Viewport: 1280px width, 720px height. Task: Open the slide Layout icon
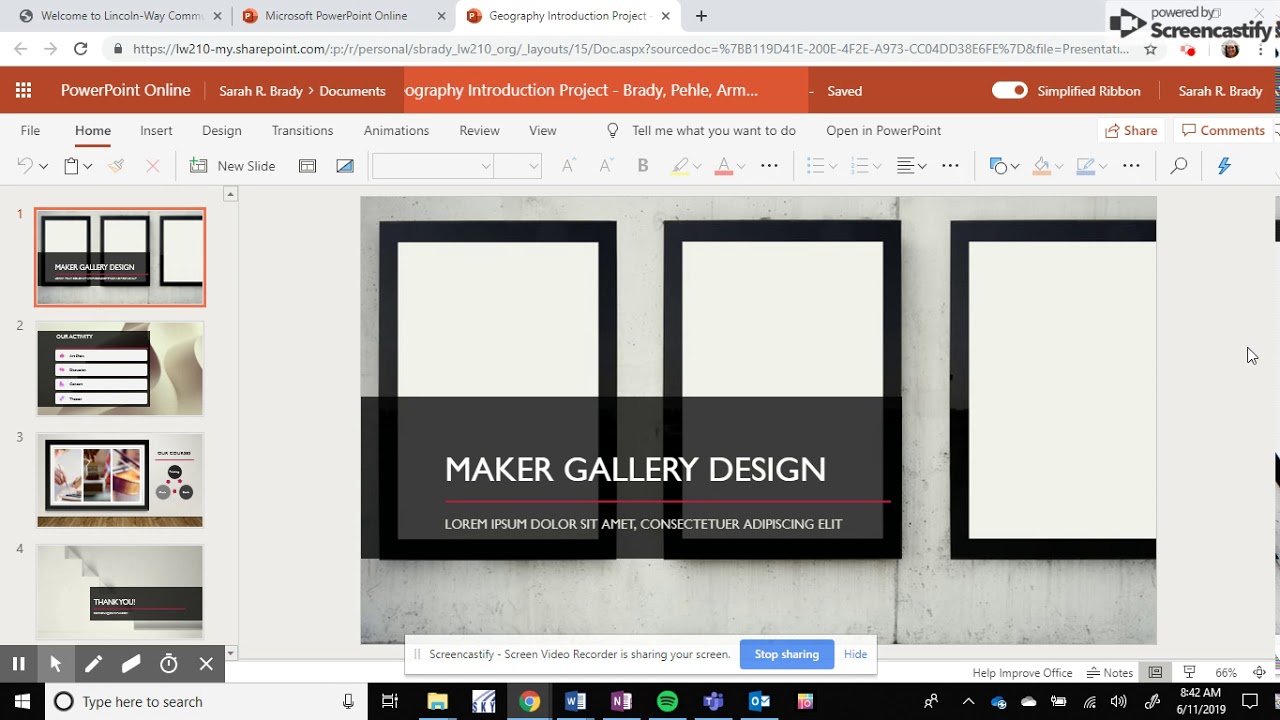pos(308,166)
